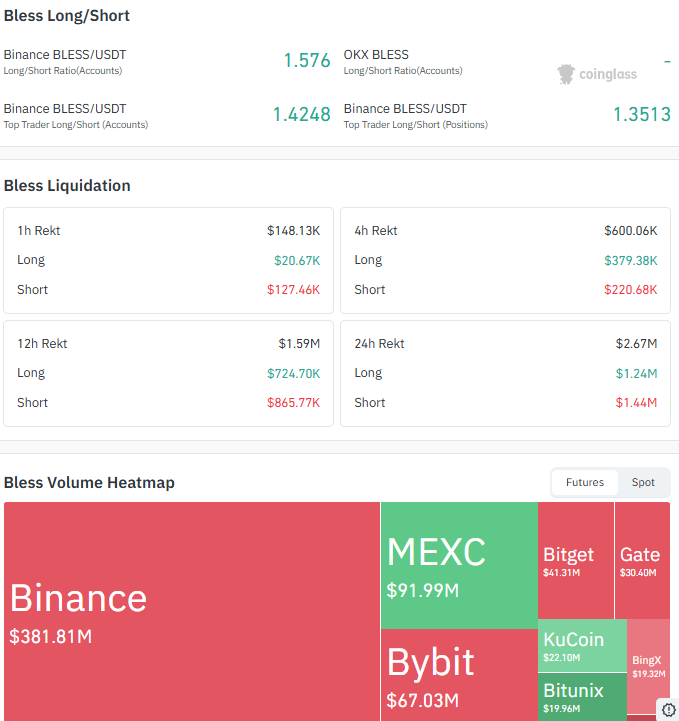
Task: Select the Binance heatmap block
Action: point(192,612)
